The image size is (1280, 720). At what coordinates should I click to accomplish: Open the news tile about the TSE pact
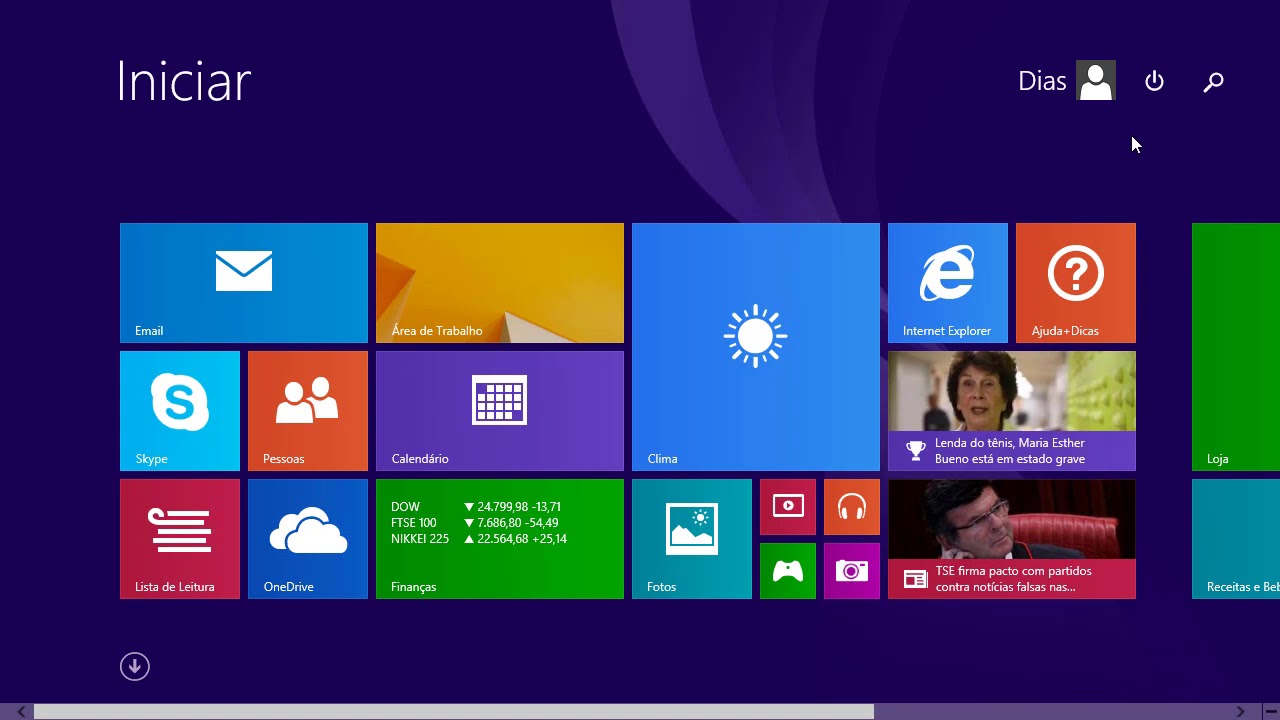pyautogui.click(x=1012, y=539)
